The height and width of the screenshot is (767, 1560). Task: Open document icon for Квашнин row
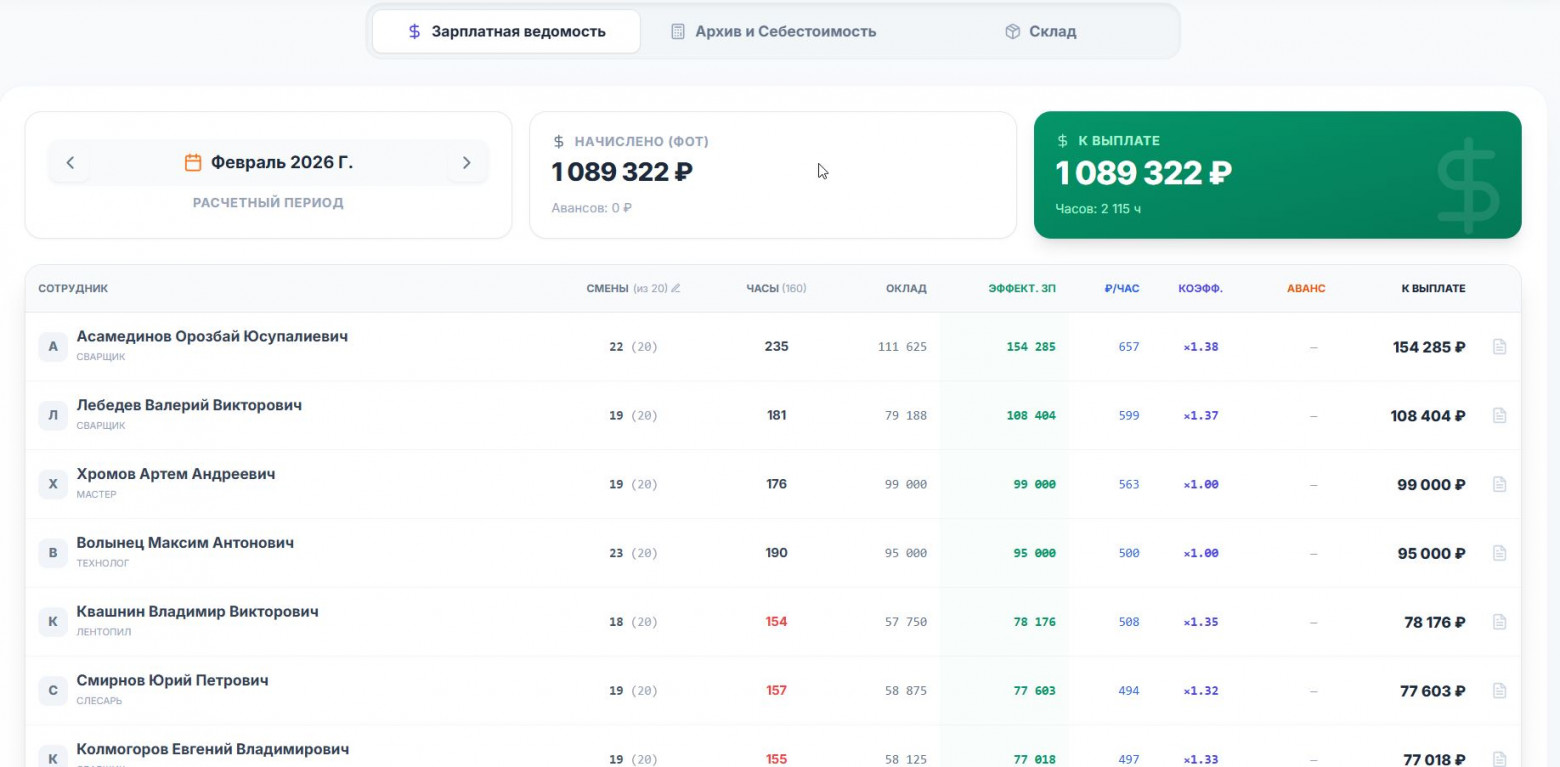pyautogui.click(x=1499, y=622)
